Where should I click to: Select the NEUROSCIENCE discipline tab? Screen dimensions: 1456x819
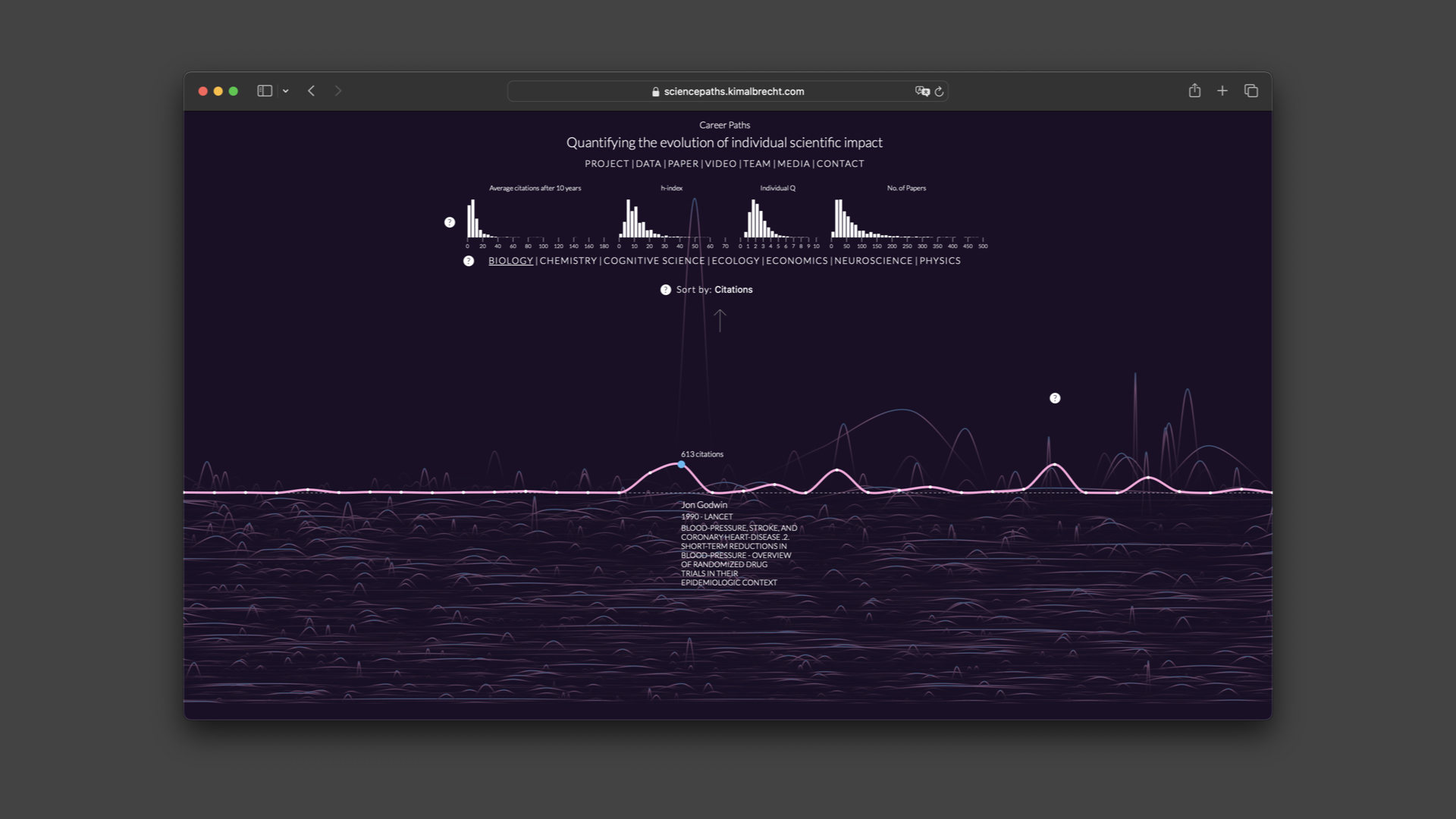pyautogui.click(x=874, y=261)
